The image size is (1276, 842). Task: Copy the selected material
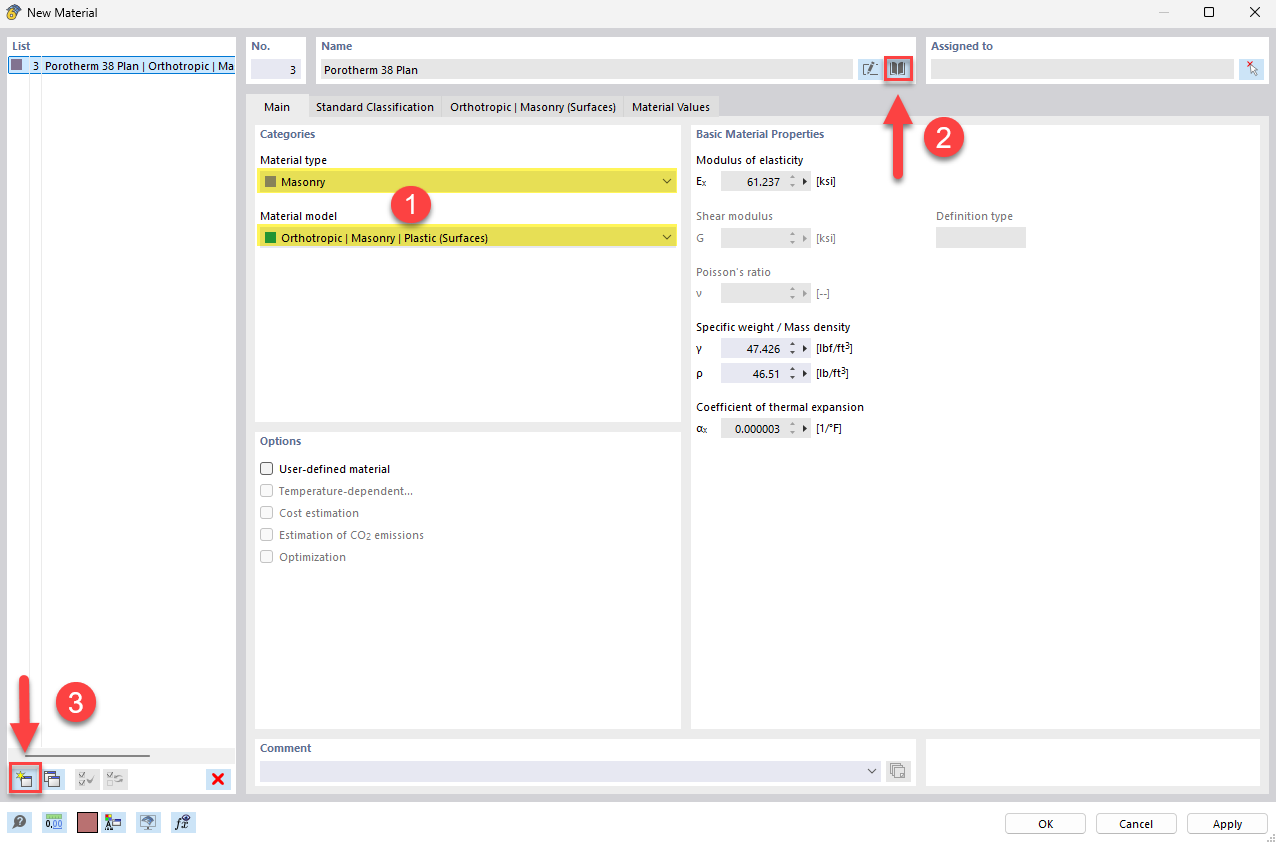click(x=52, y=778)
